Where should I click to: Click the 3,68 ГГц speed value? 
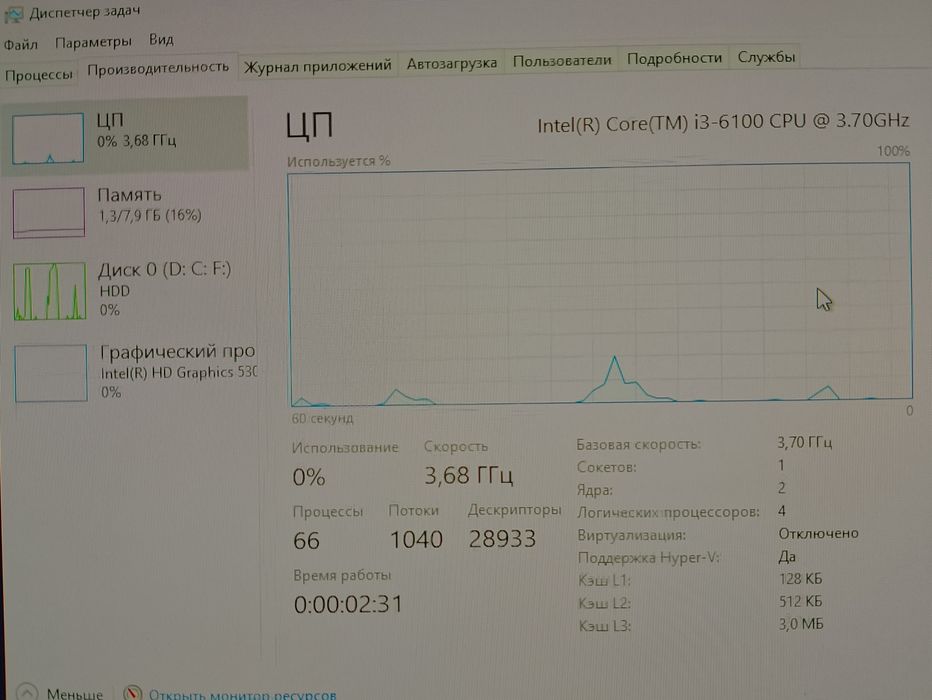pyautogui.click(x=469, y=475)
